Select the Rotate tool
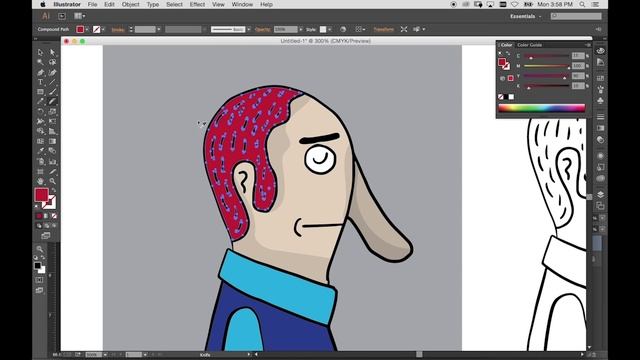This screenshot has height=360, width=640. pos(40,111)
